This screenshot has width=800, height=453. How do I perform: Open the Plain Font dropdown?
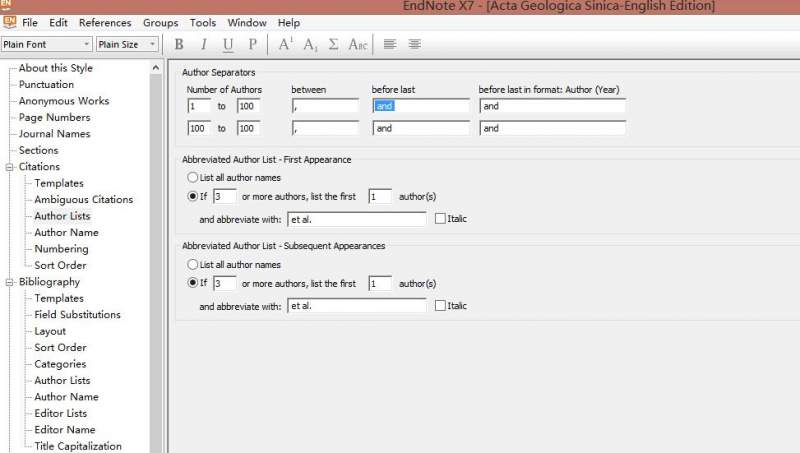click(x=46, y=44)
